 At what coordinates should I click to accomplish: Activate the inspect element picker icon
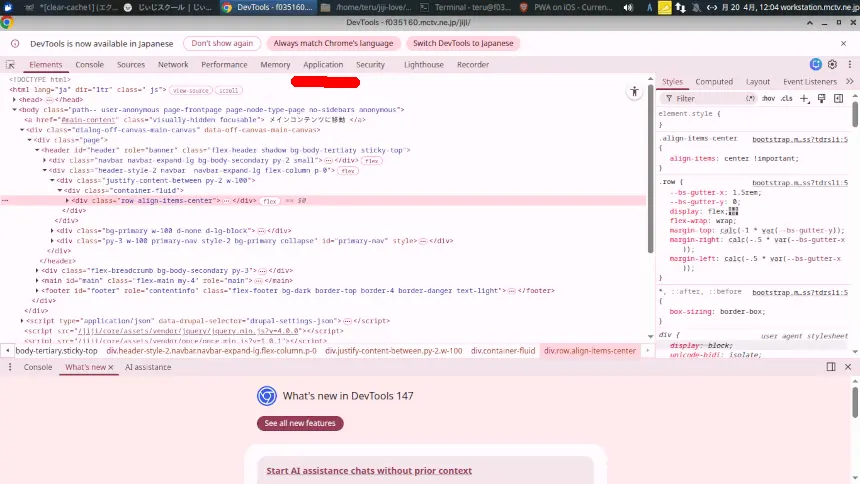10,65
